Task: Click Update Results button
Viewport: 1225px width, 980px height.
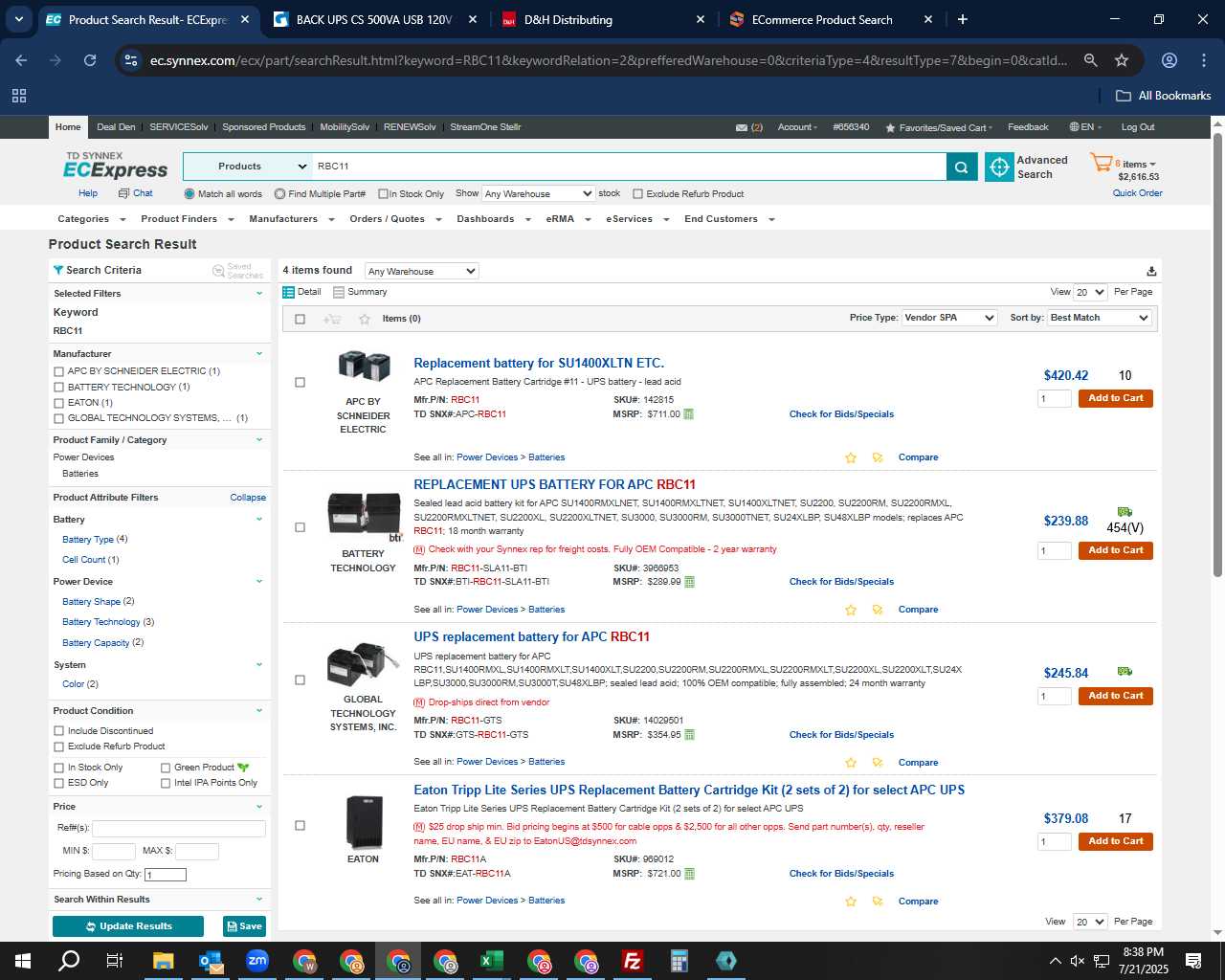Action: [x=128, y=926]
